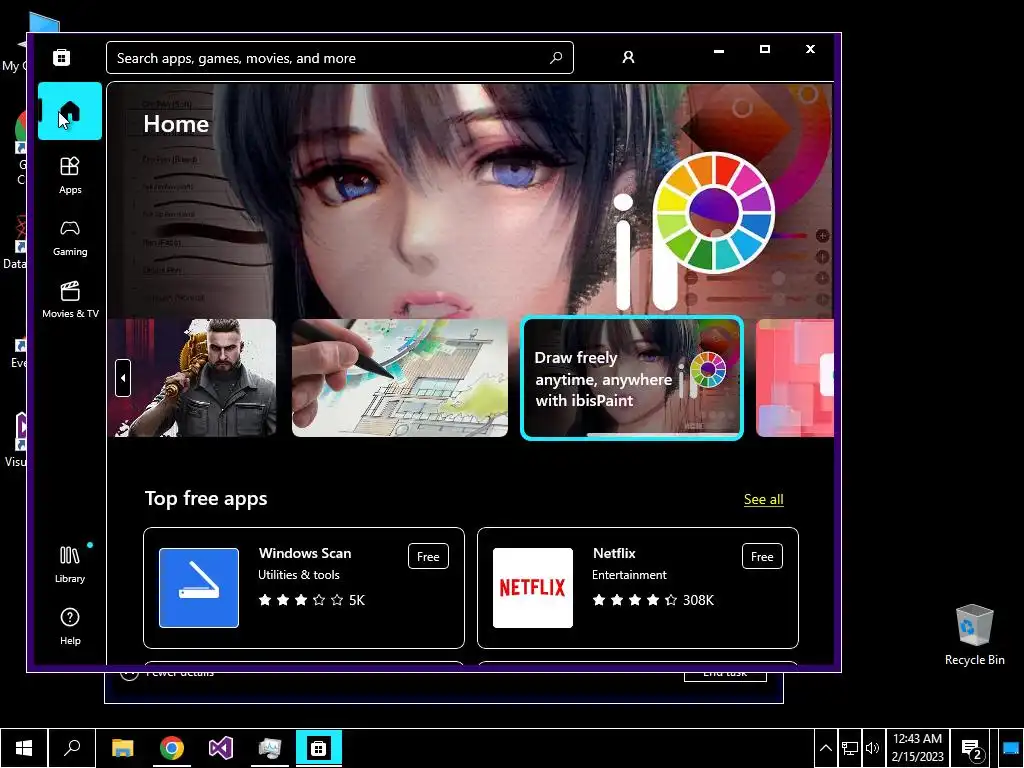
Task: Click the network status tray icon
Action: pyautogui.click(x=850, y=748)
